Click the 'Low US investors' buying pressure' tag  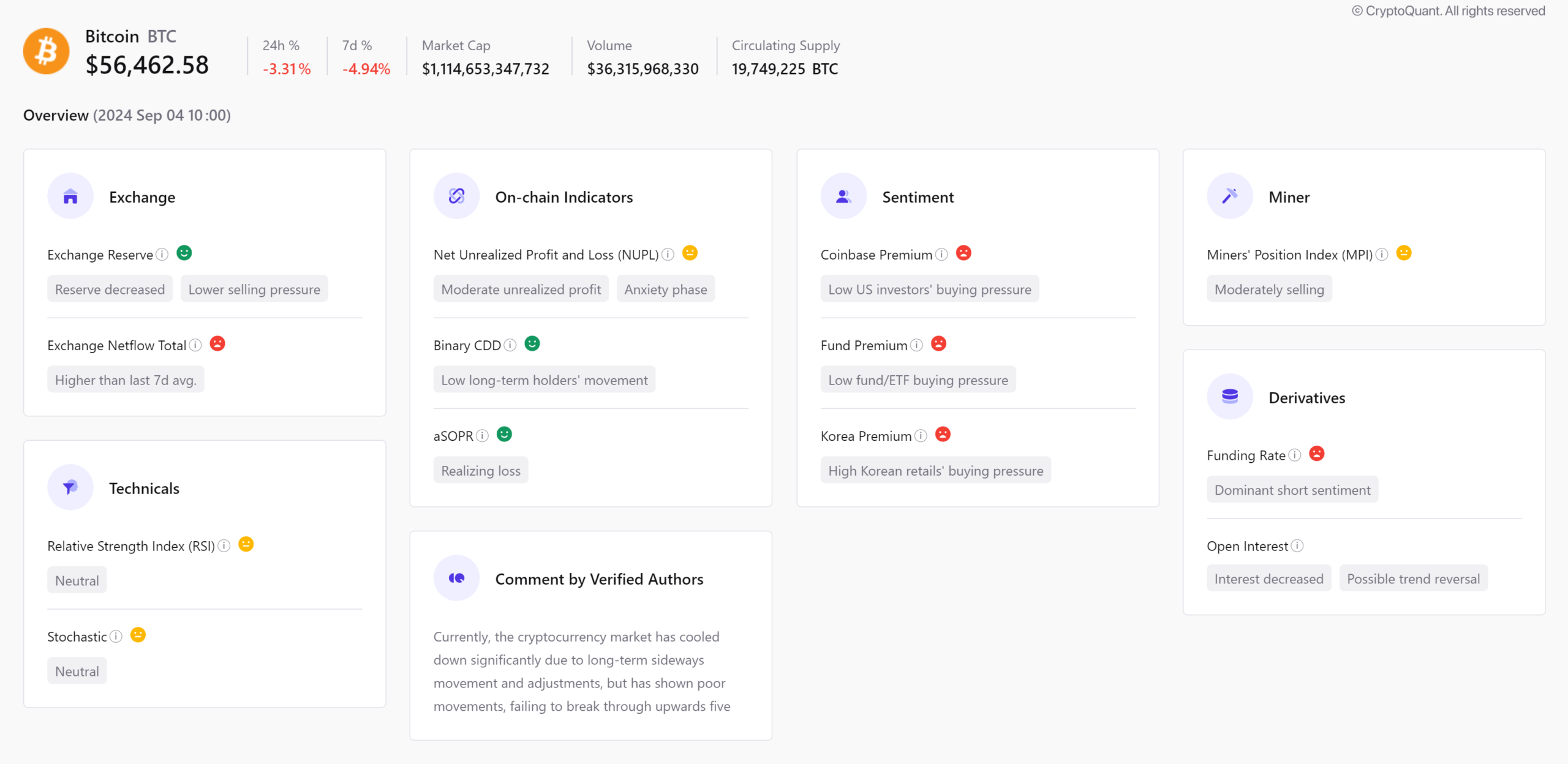coord(930,289)
